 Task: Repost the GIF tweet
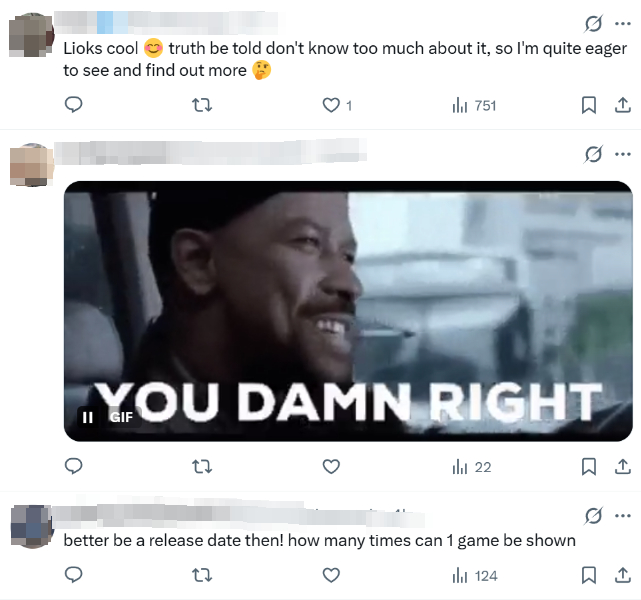202,467
